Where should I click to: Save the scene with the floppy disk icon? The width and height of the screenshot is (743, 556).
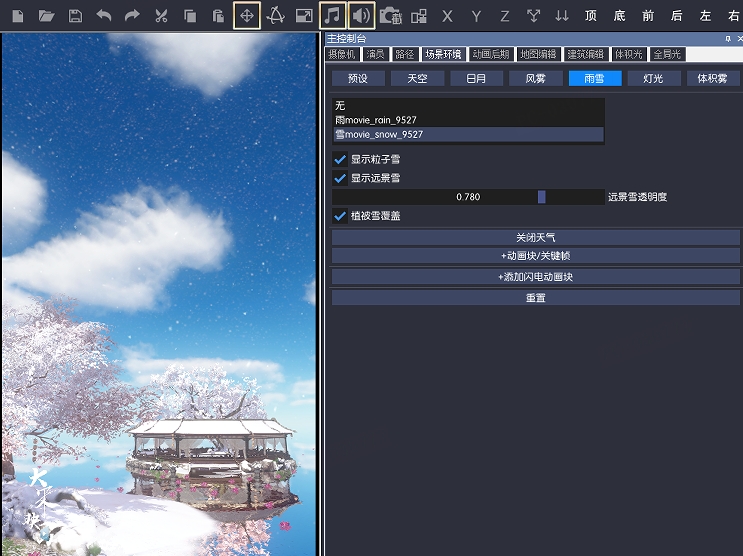(75, 16)
